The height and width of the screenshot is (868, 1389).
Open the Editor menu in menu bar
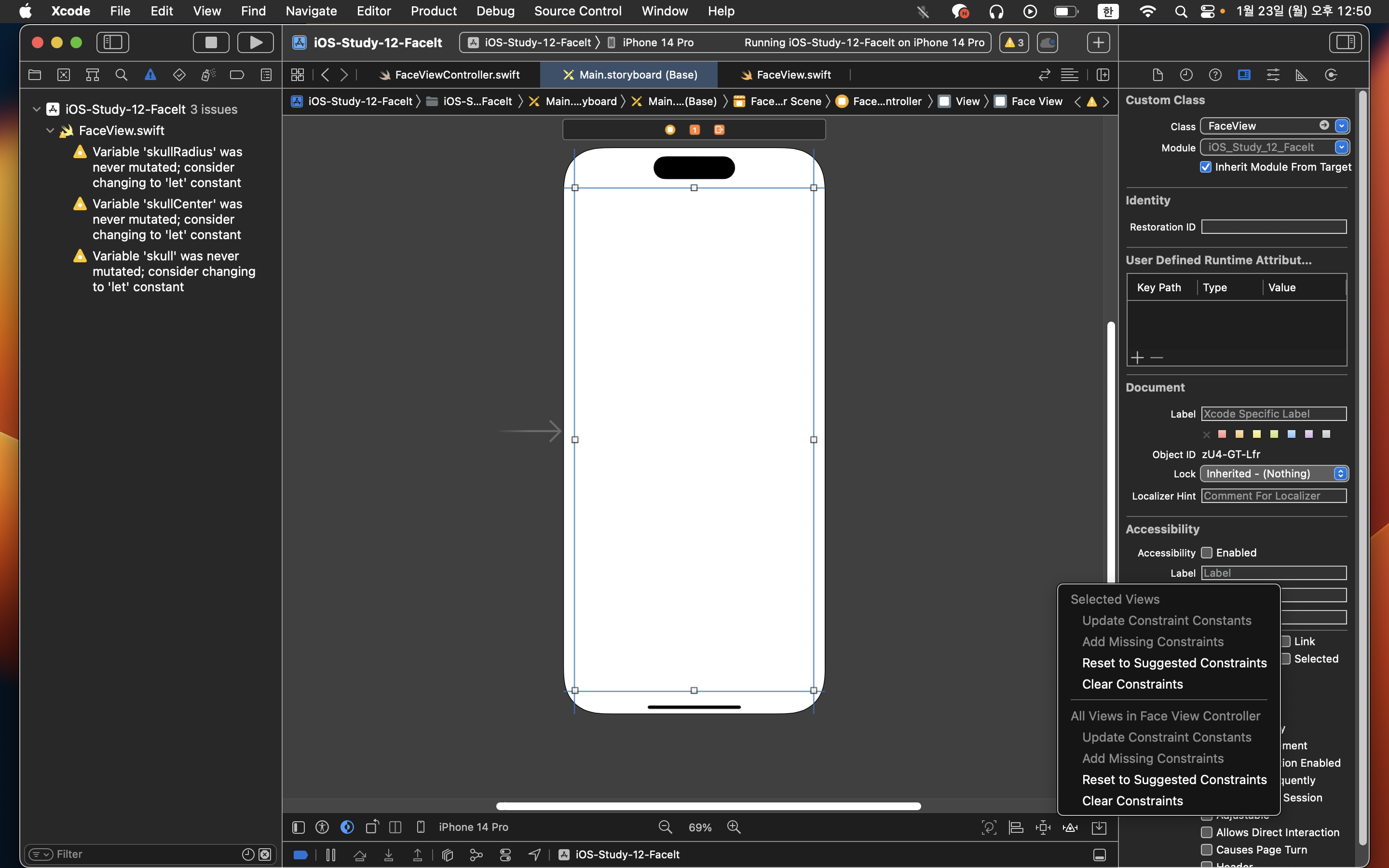(x=373, y=11)
